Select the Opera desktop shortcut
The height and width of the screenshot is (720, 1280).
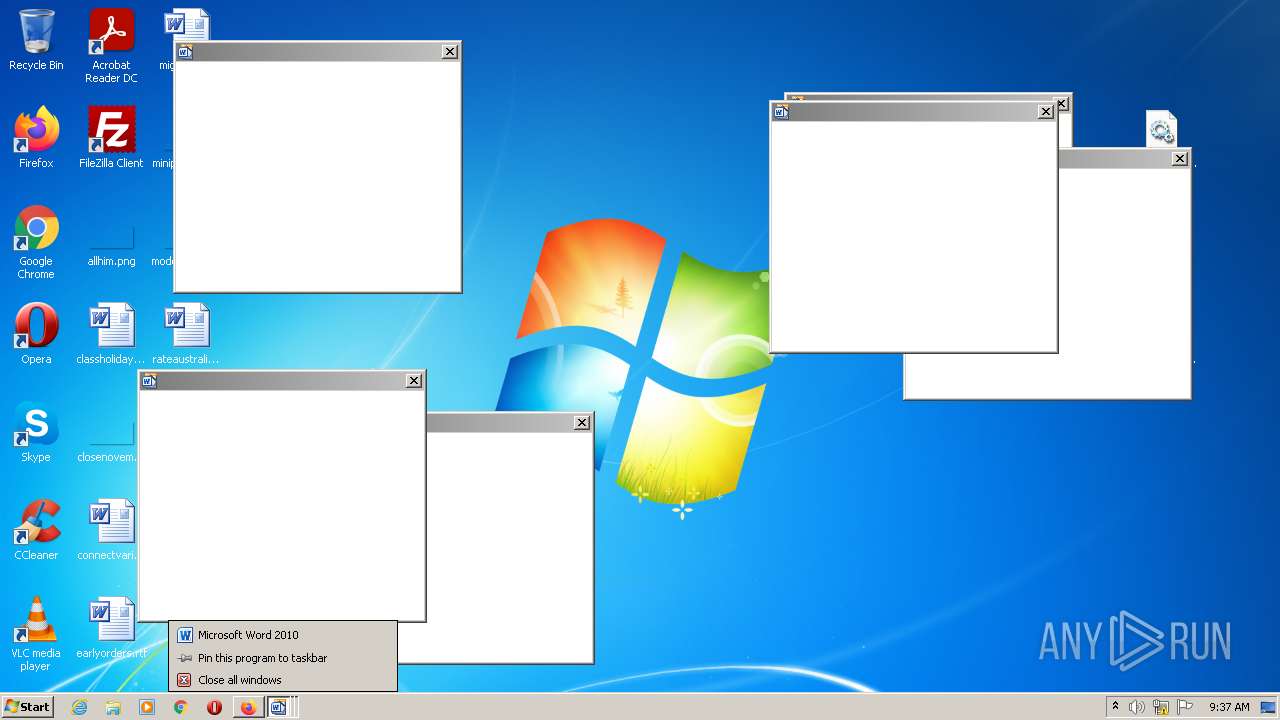[x=36, y=334]
